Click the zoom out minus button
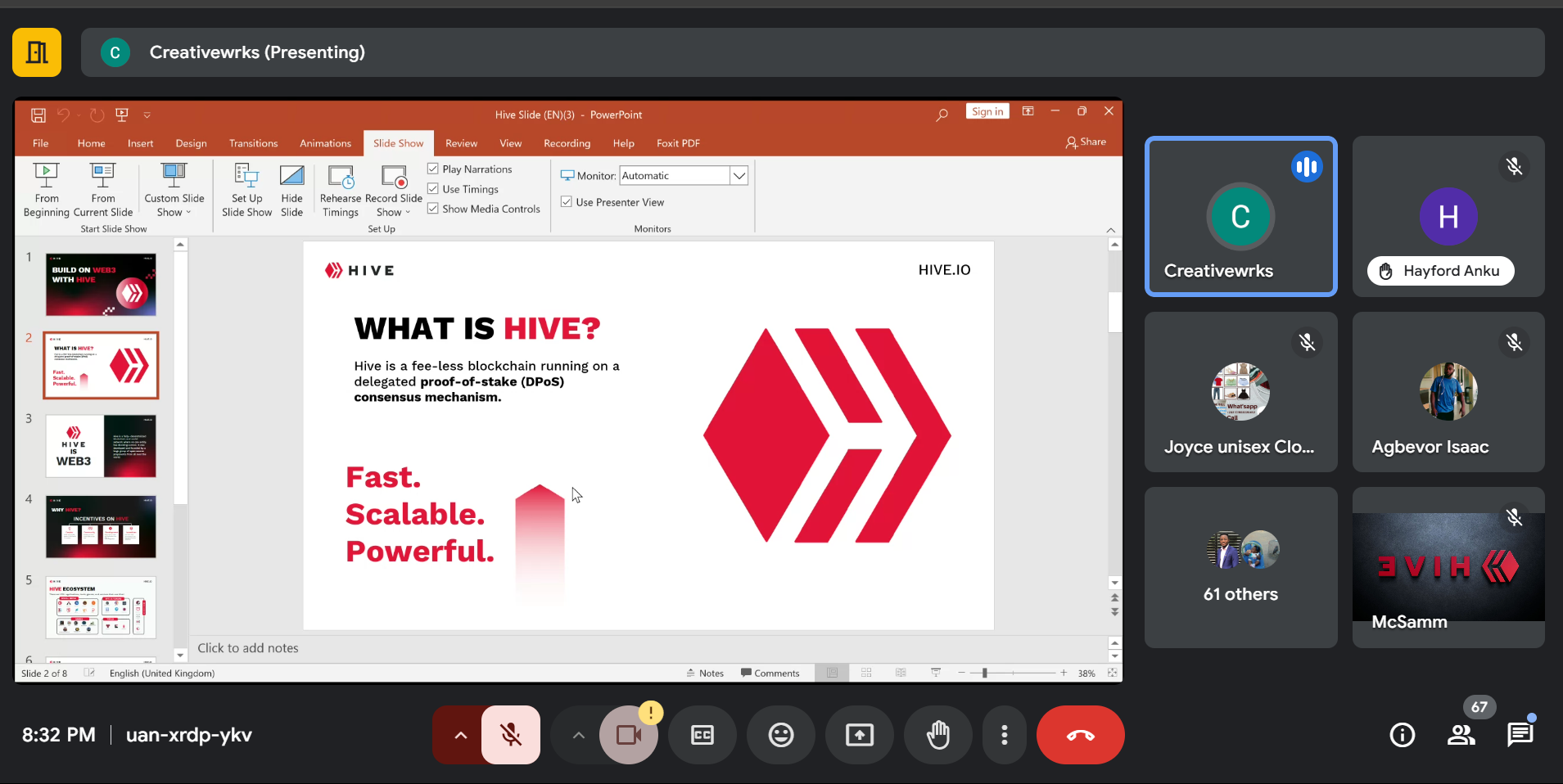 click(961, 673)
